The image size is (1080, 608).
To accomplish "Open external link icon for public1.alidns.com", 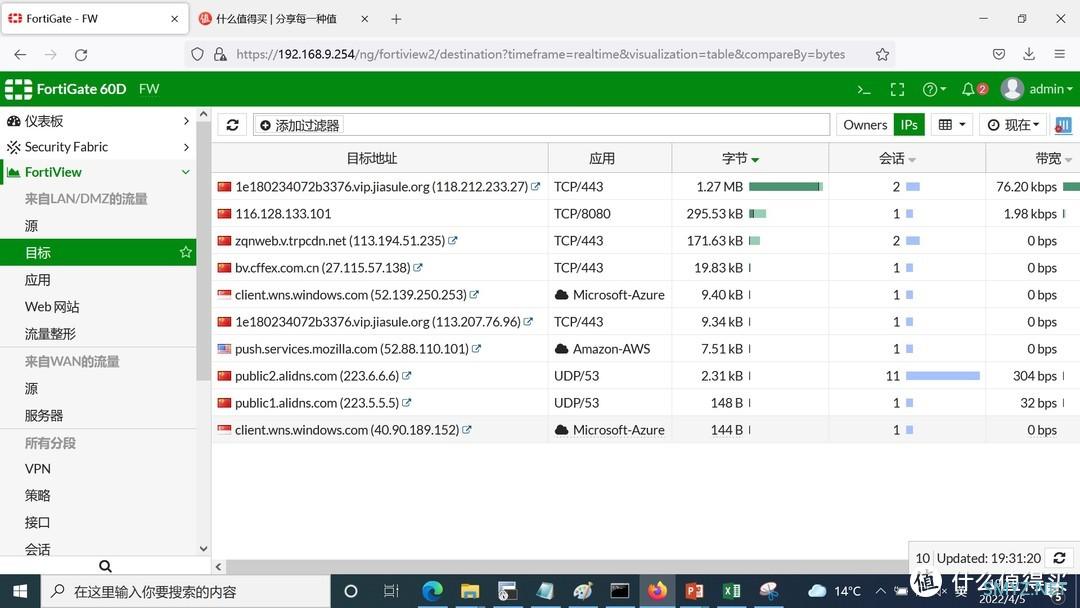I will [x=406, y=402].
